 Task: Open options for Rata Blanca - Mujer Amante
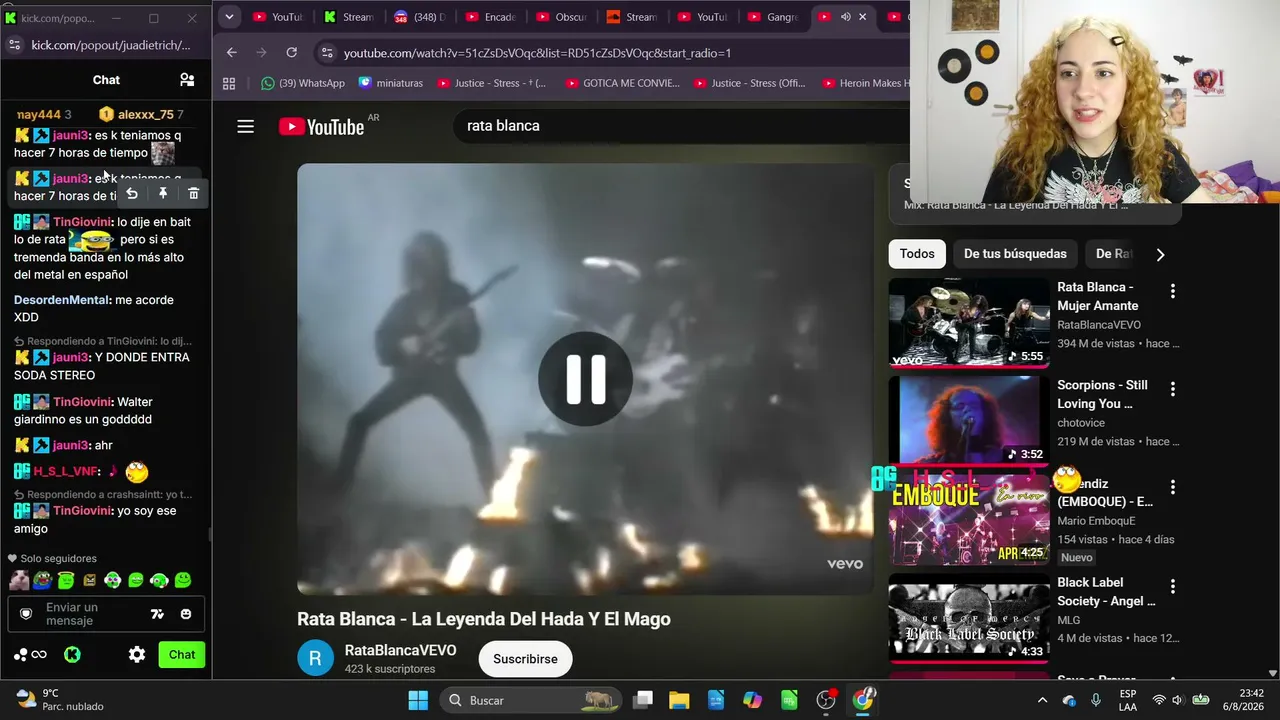[1173, 291]
